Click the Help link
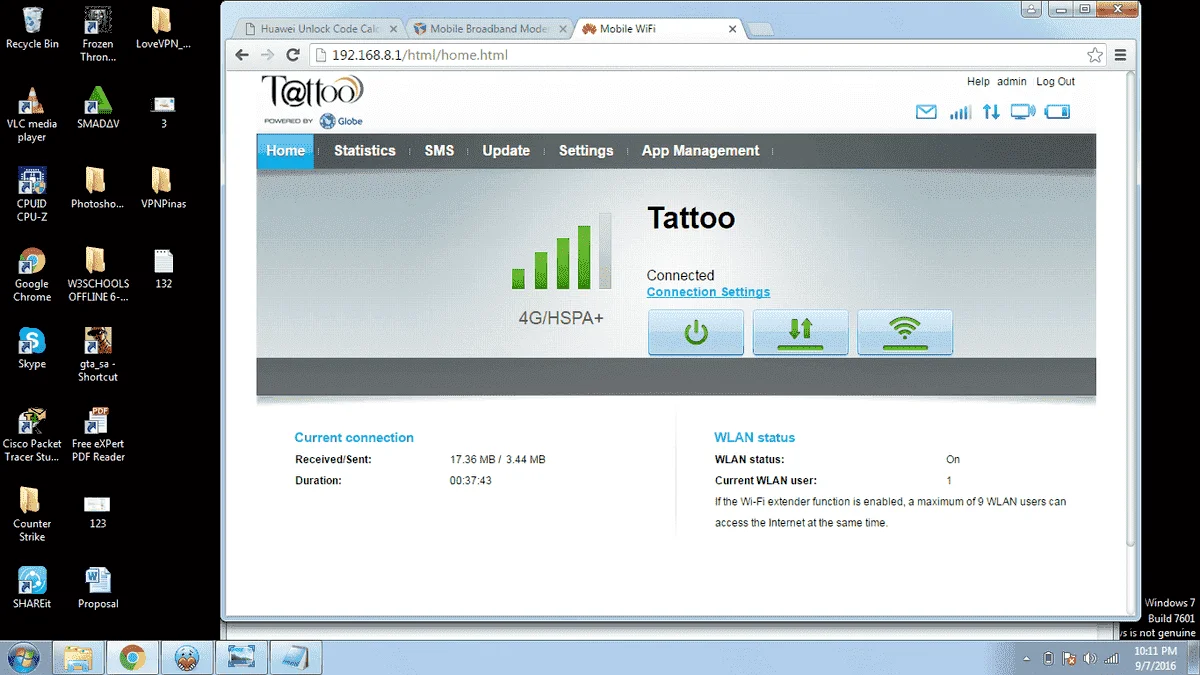Viewport: 1200px width, 675px height. [978, 82]
